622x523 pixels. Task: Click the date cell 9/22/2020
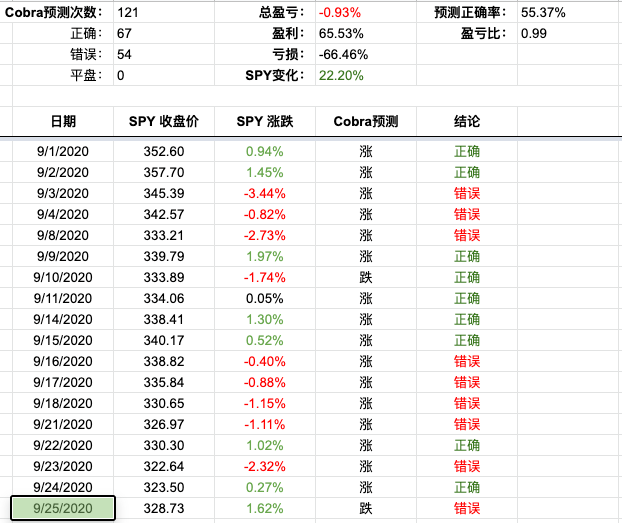pyautogui.click(x=63, y=446)
